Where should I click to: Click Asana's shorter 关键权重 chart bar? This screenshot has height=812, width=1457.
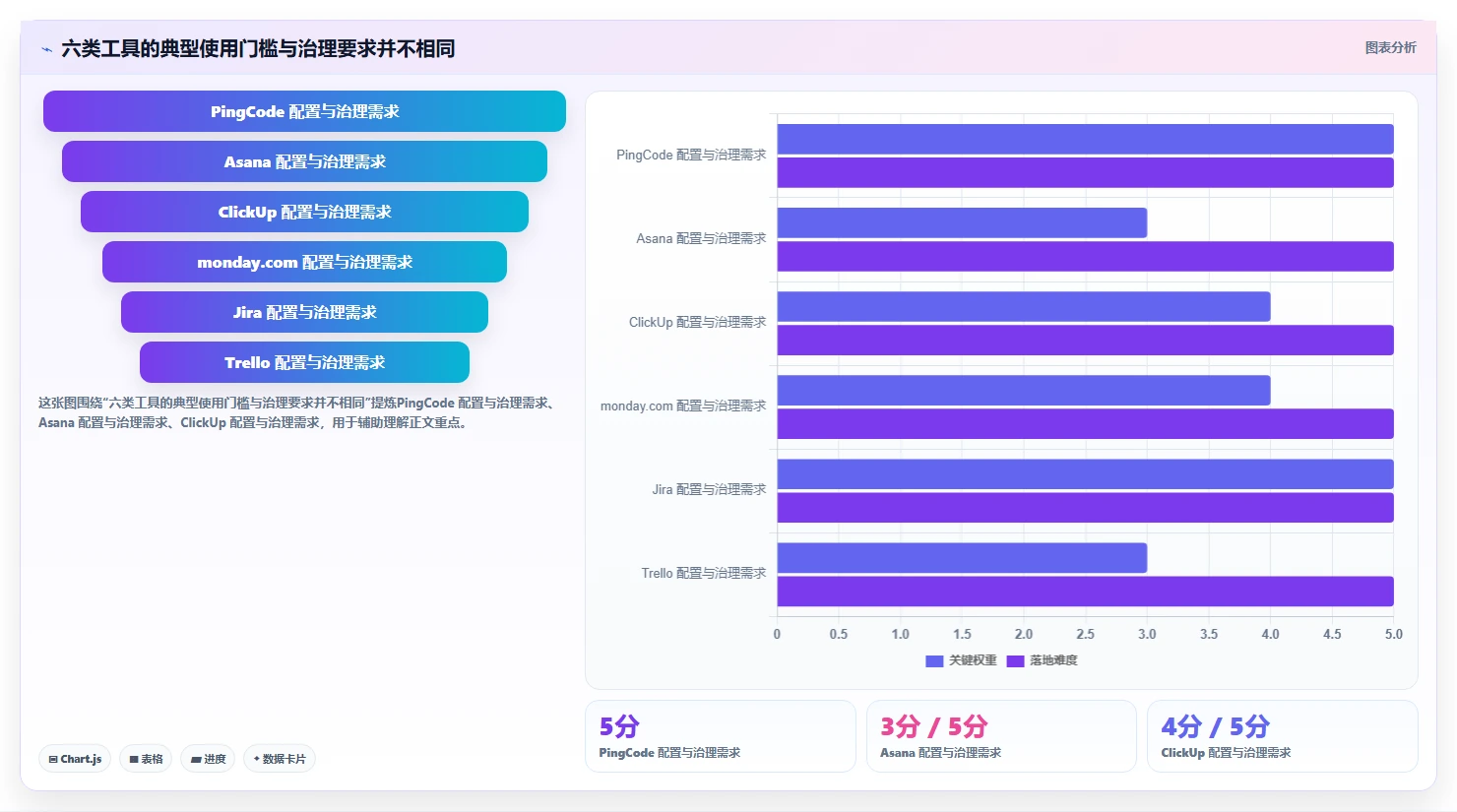[962, 222]
